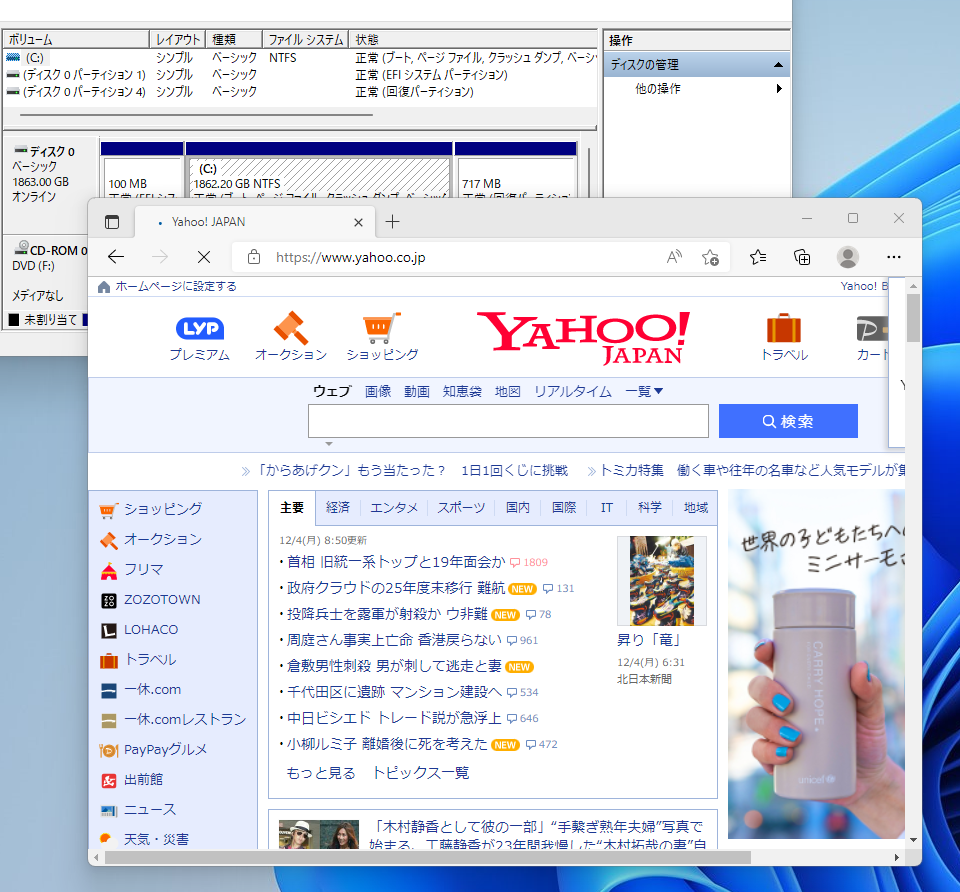Open the Collections icon in Edge toolbar

click(x=802, y=257)
